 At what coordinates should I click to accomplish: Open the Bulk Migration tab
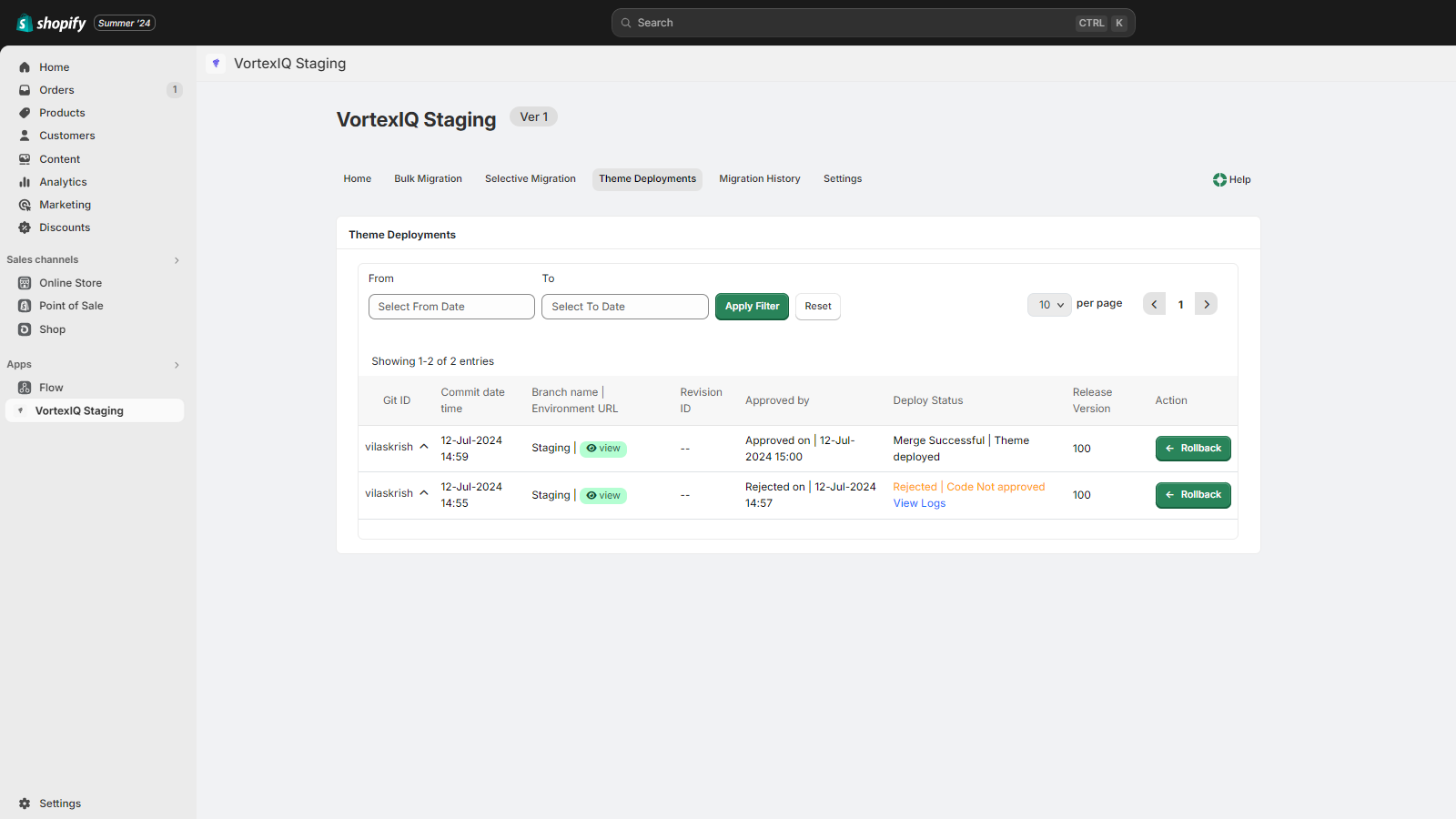[x=428, y=178]
